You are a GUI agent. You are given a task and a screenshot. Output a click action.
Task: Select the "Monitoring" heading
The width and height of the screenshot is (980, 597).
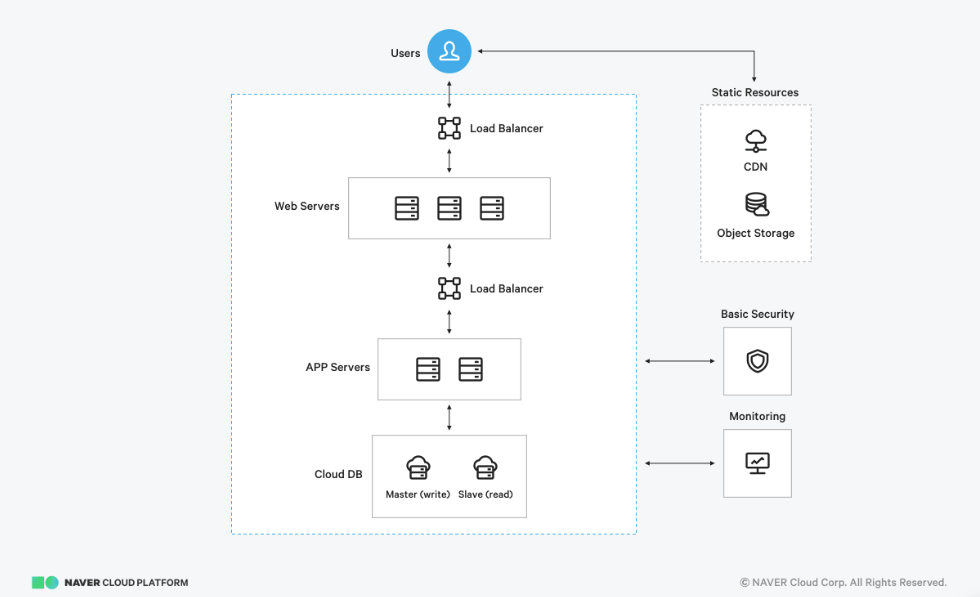coord(758,416)
